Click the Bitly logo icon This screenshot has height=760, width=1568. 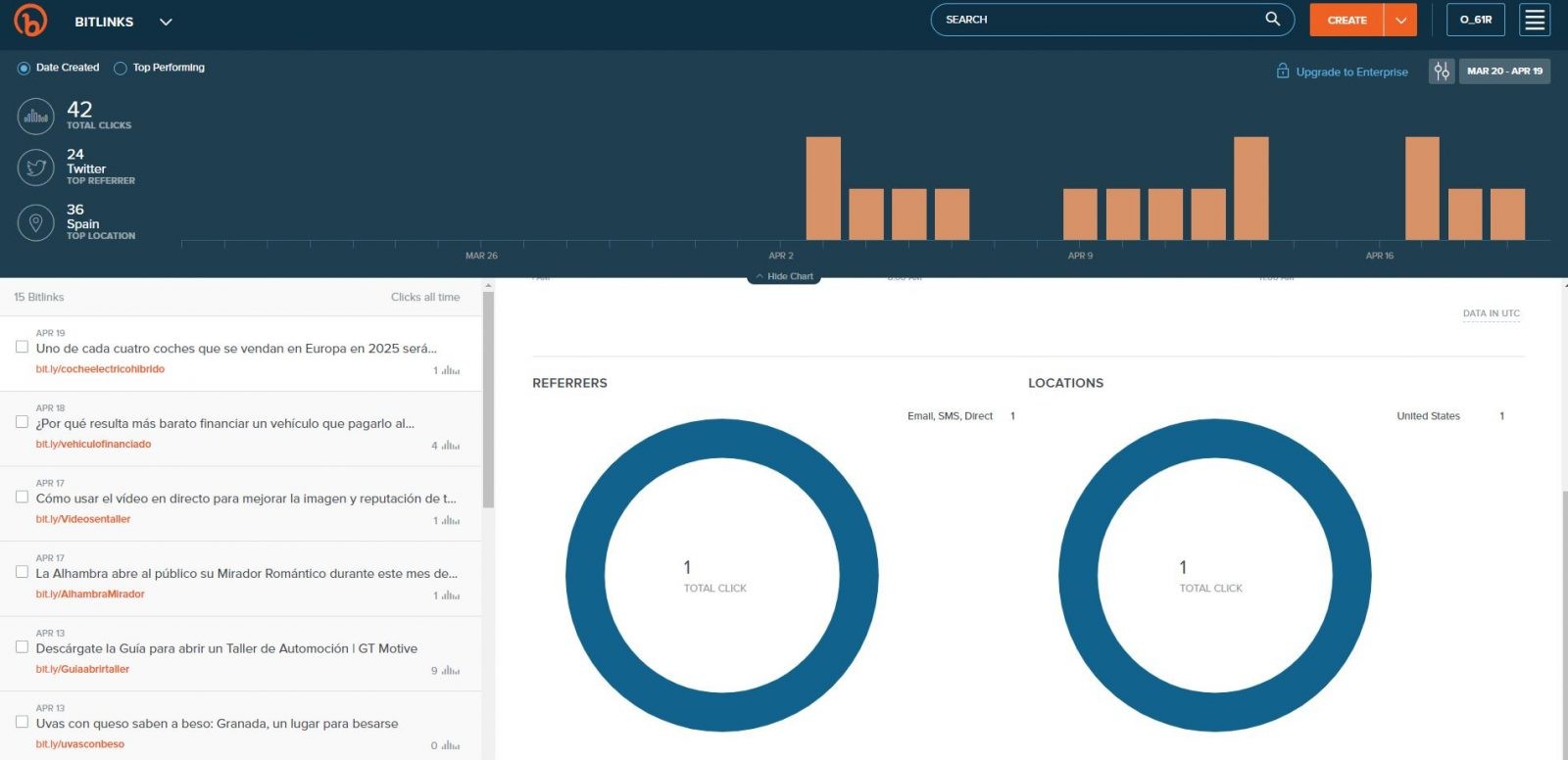point(30,21)
